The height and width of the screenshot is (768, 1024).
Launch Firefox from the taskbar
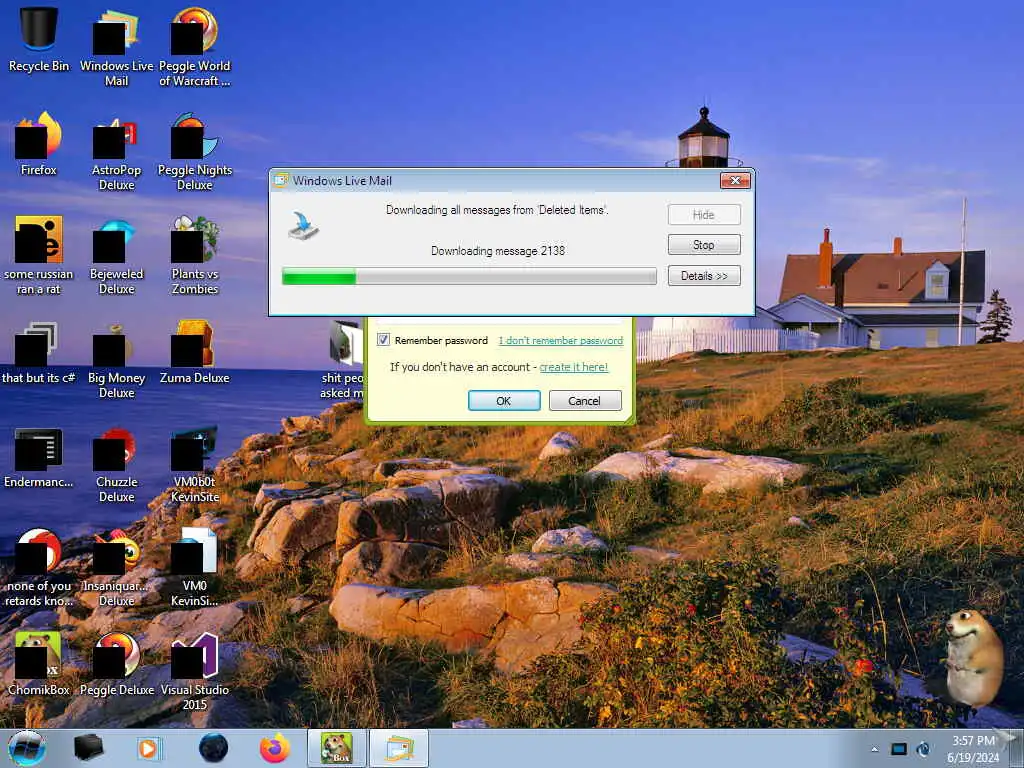[x=275, y=748]
